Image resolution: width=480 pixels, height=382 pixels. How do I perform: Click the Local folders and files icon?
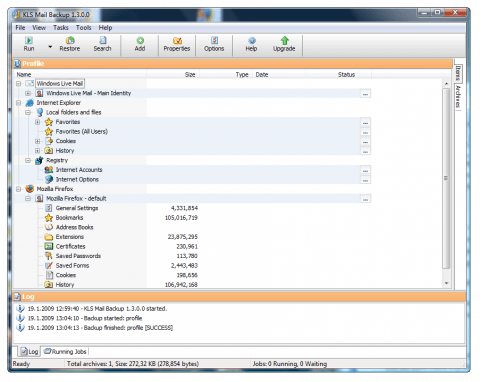39,112
